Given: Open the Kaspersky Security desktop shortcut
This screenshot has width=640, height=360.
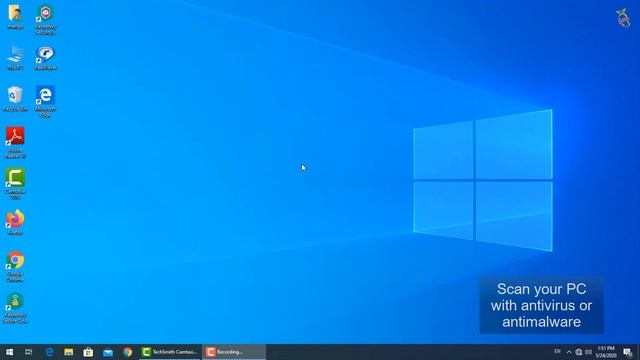Looking at the screenshot, I should 45,19.
